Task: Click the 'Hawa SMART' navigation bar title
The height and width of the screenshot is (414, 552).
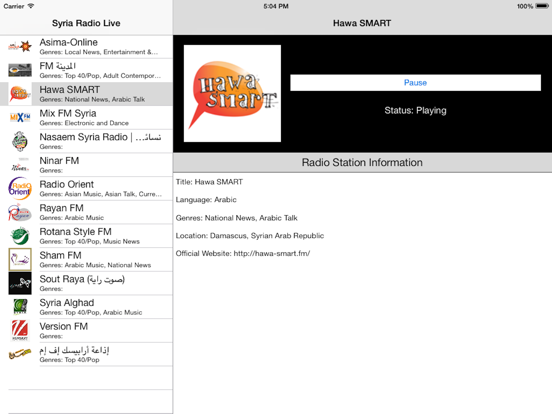Action: click(362, 23)
